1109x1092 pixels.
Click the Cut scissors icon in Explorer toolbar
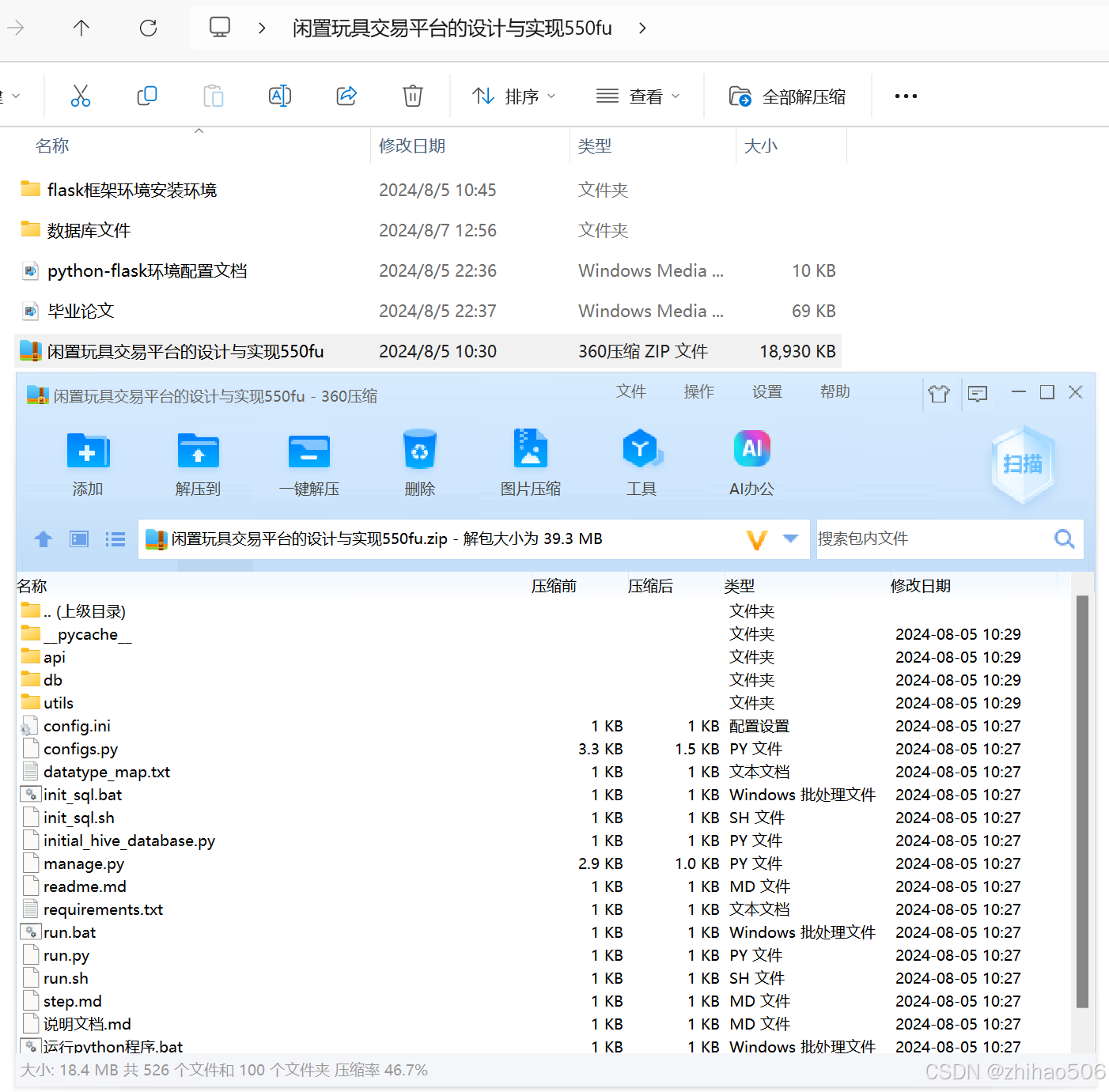81,96
